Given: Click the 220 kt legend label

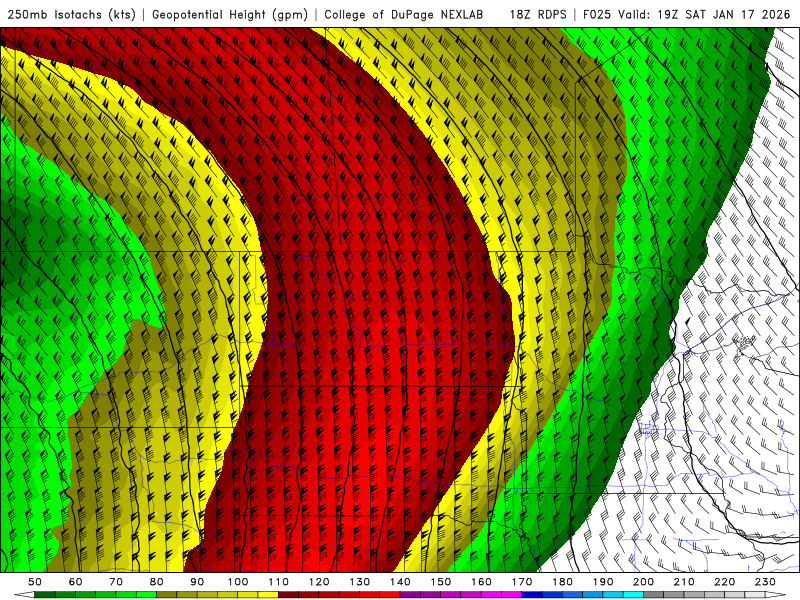Looking at the screenshot, I should click(x=724, y=582).
